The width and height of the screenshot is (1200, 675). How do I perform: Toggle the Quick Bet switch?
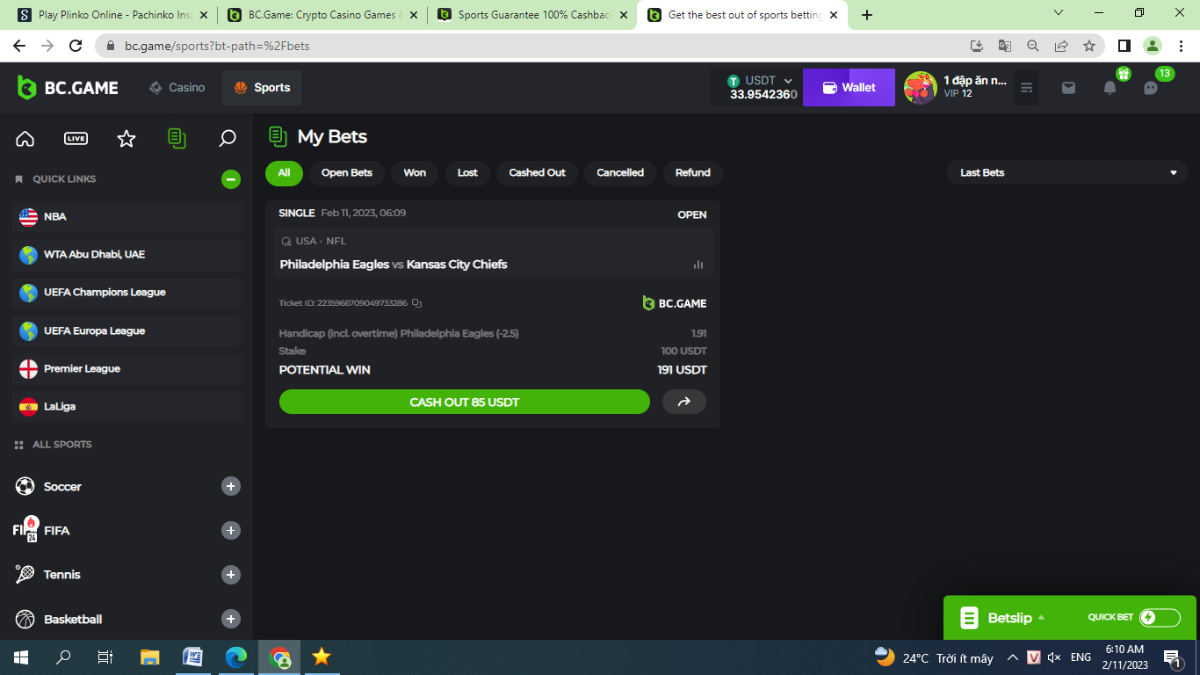point(1159,618)
